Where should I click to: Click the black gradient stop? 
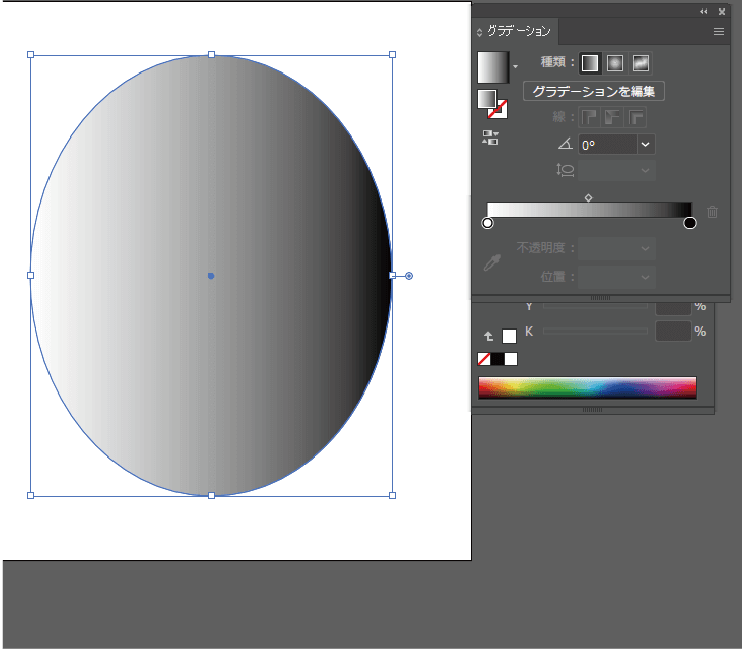click(689, 223)
